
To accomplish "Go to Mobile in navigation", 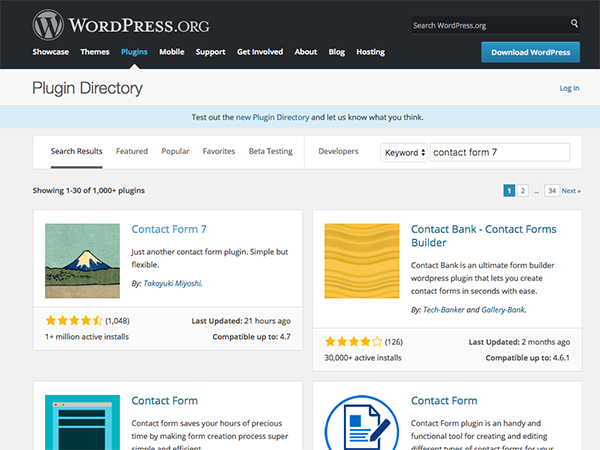I will tap(172, 52).
